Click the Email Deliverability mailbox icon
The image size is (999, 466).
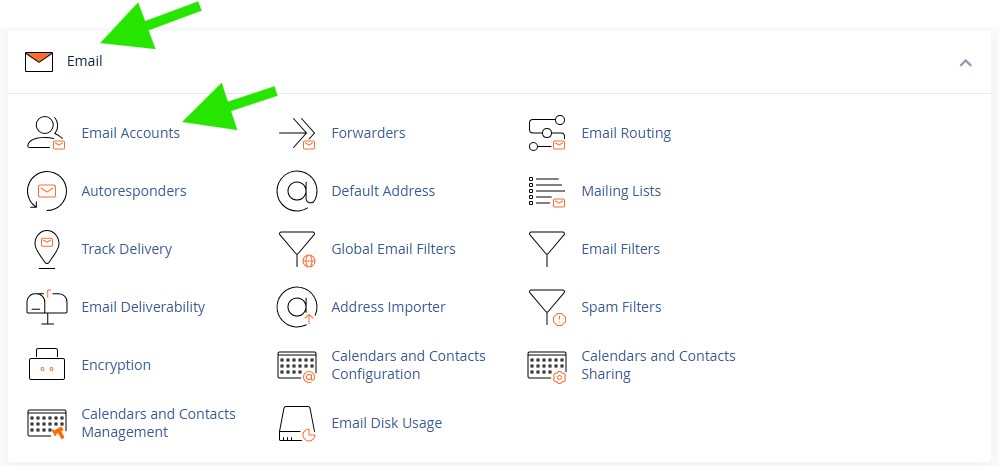pos(46,307)
